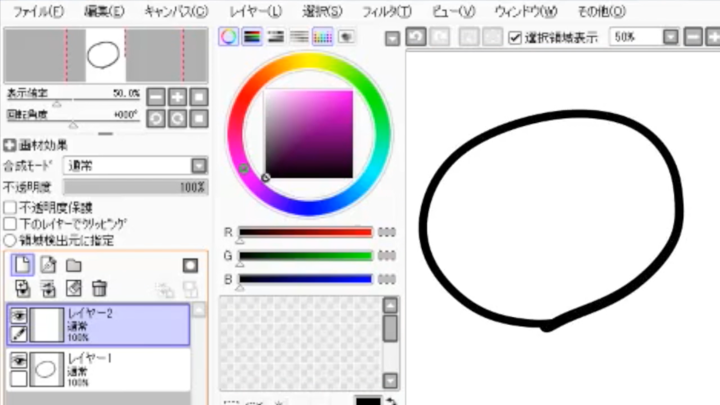This screenshot has height=405, width=720.
Task: Open the ビュー menu
Action: pos(454,11)
